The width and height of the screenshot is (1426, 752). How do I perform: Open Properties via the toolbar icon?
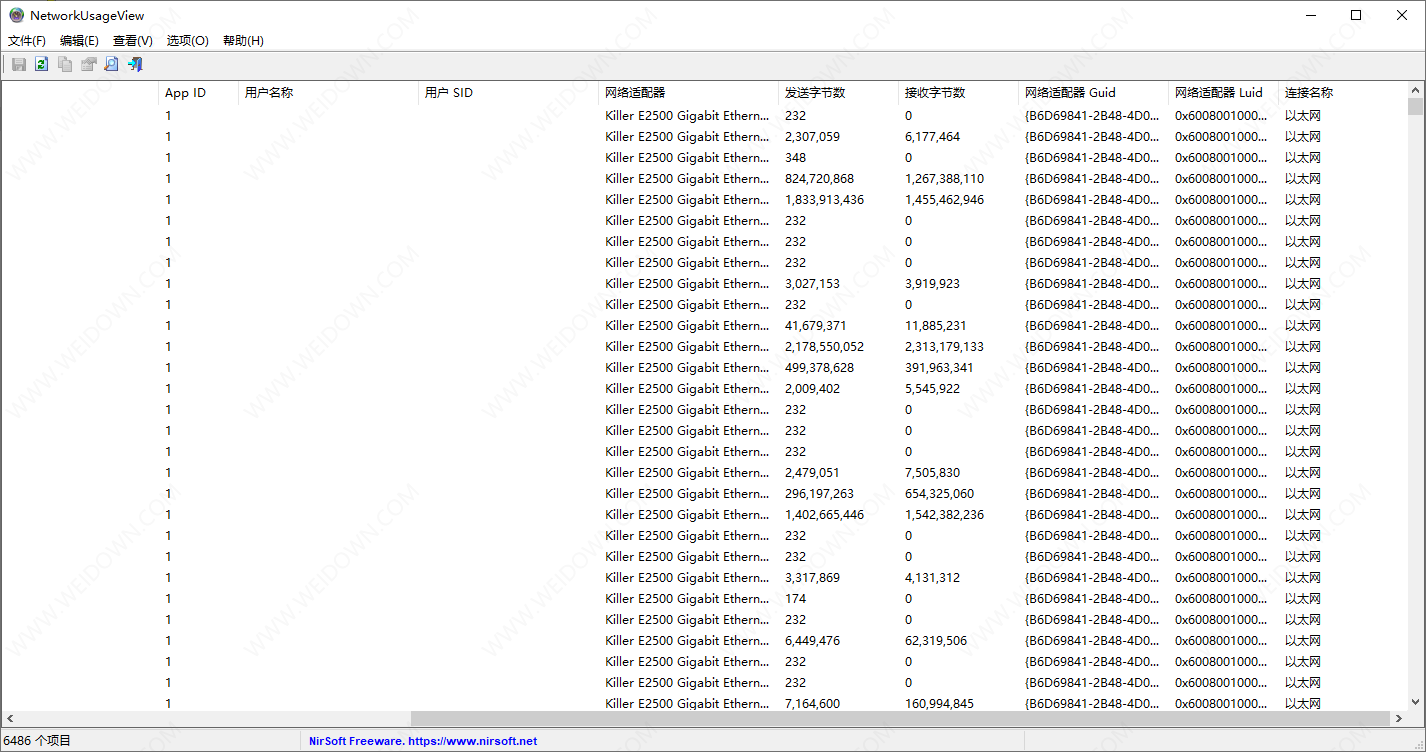pyautogui.click(x=88, y=65)
